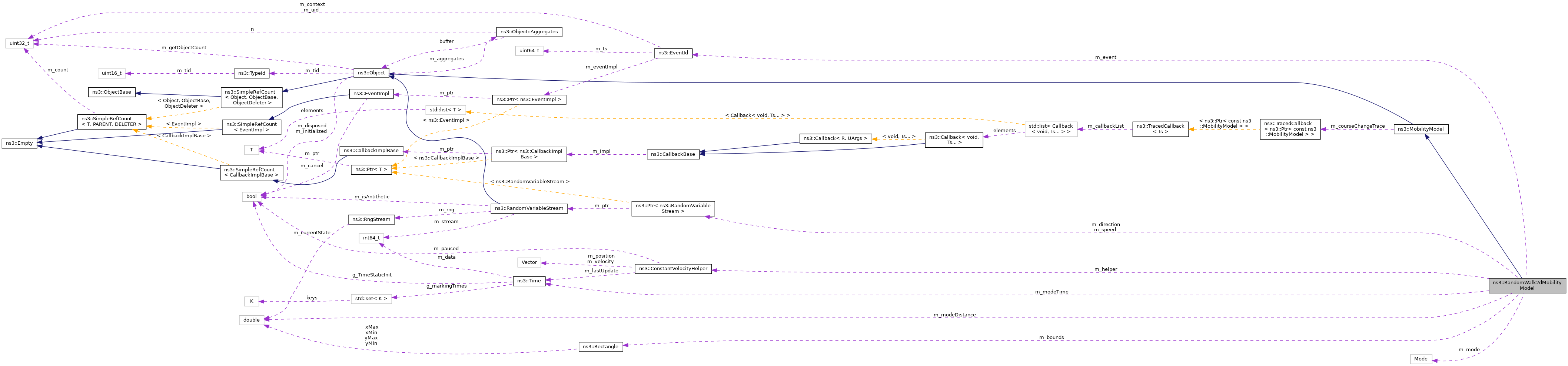Open the ns3::ConstantVelocityHelper node
Viewport: 1568px width, 366px height.
[672, 269]
